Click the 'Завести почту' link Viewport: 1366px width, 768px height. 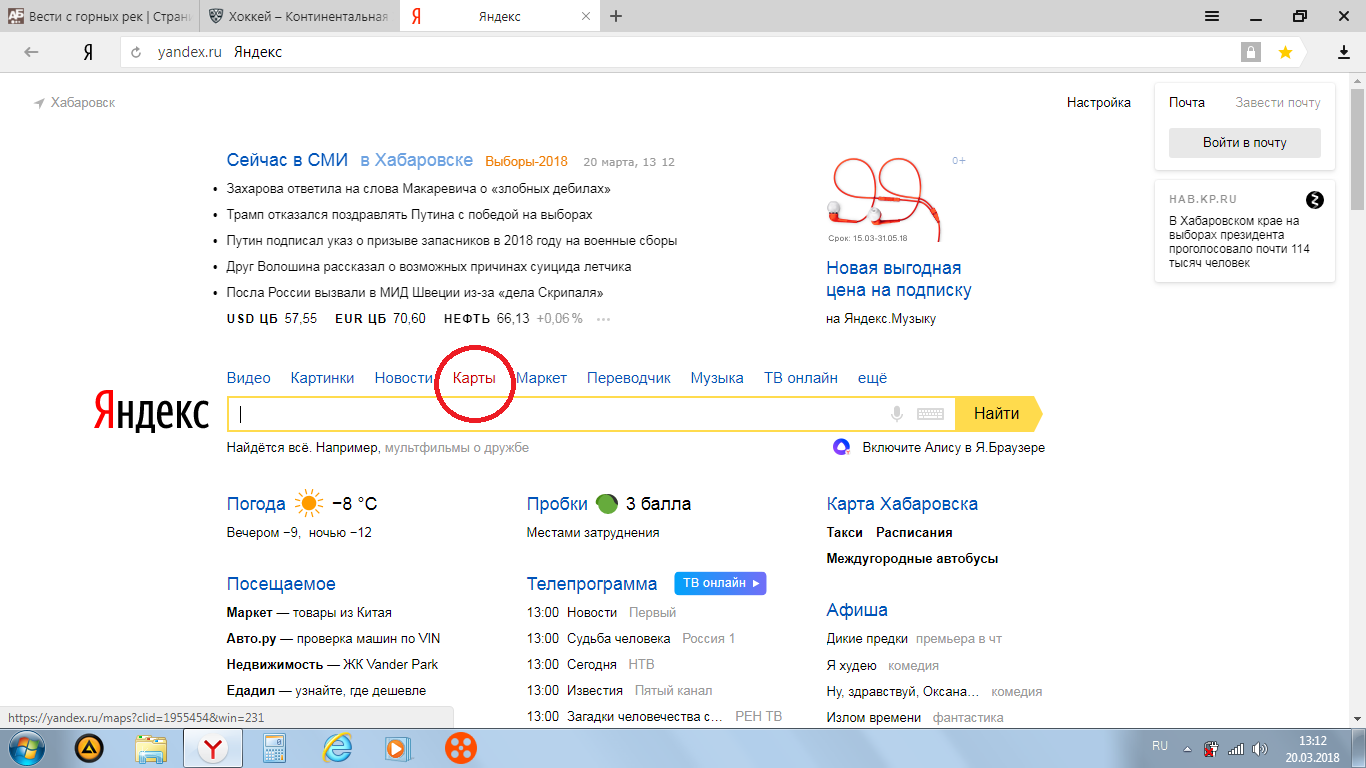(x=1278, y=103)
